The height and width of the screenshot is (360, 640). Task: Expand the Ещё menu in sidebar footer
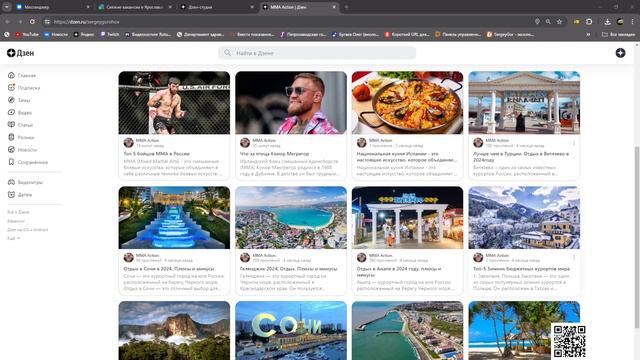click(13, 238)
